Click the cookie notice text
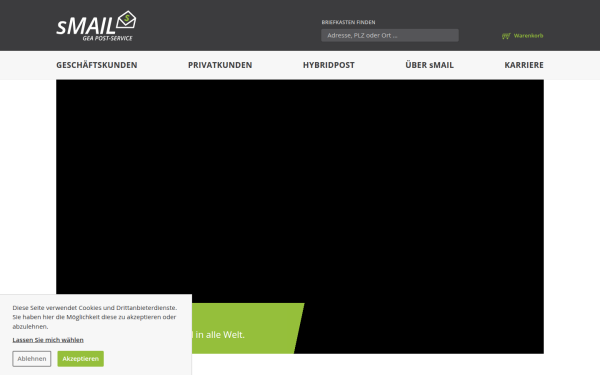The image size is (600, 375). pos(95,317)
